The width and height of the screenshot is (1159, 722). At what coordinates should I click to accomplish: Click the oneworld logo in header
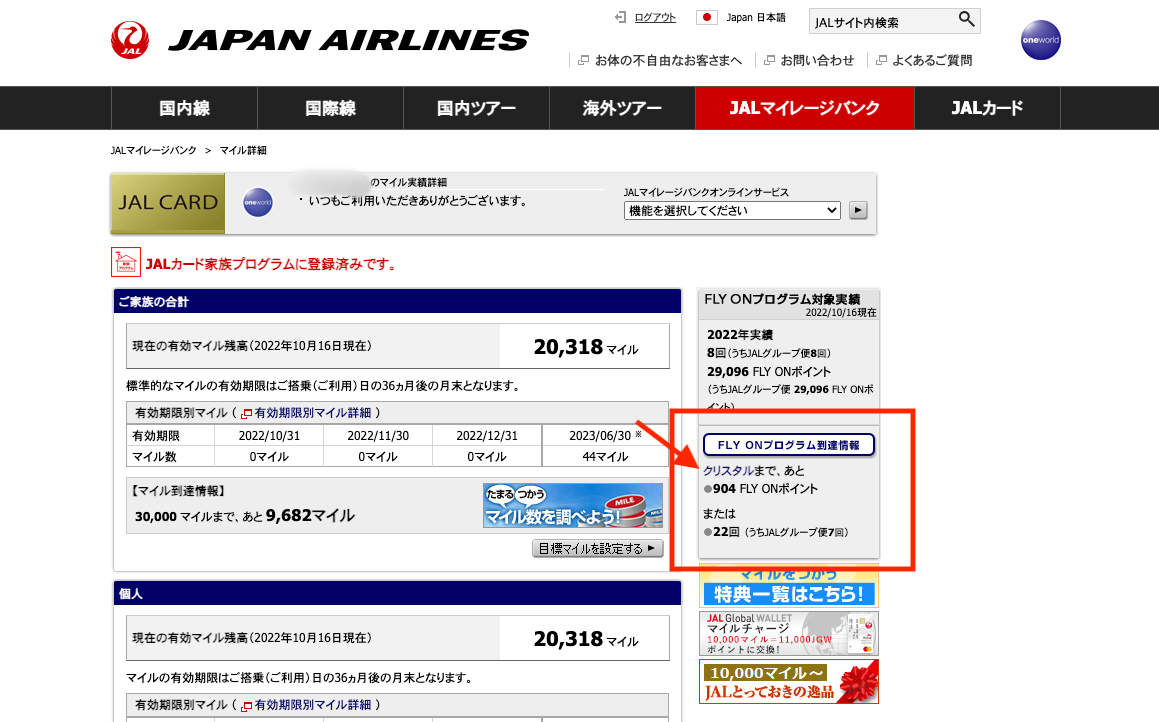tap(1040, 40)
